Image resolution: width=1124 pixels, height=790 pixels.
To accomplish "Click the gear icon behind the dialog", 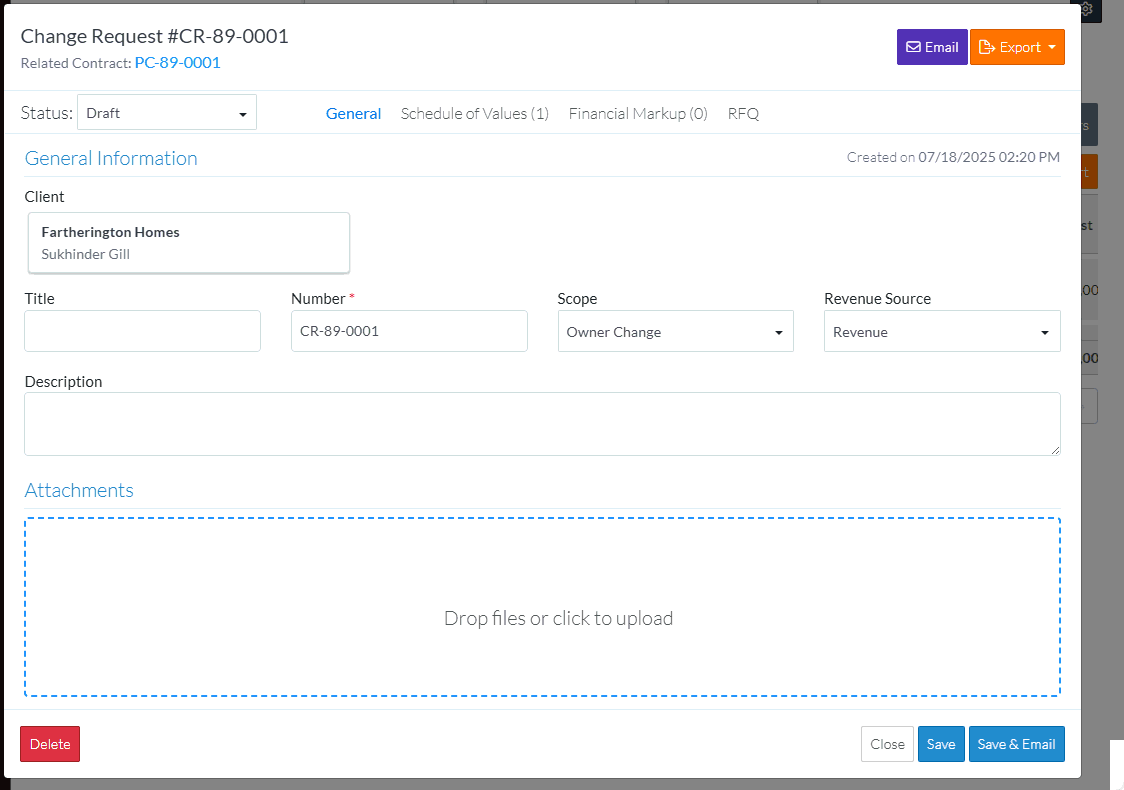I will [x=1086, y=9].
